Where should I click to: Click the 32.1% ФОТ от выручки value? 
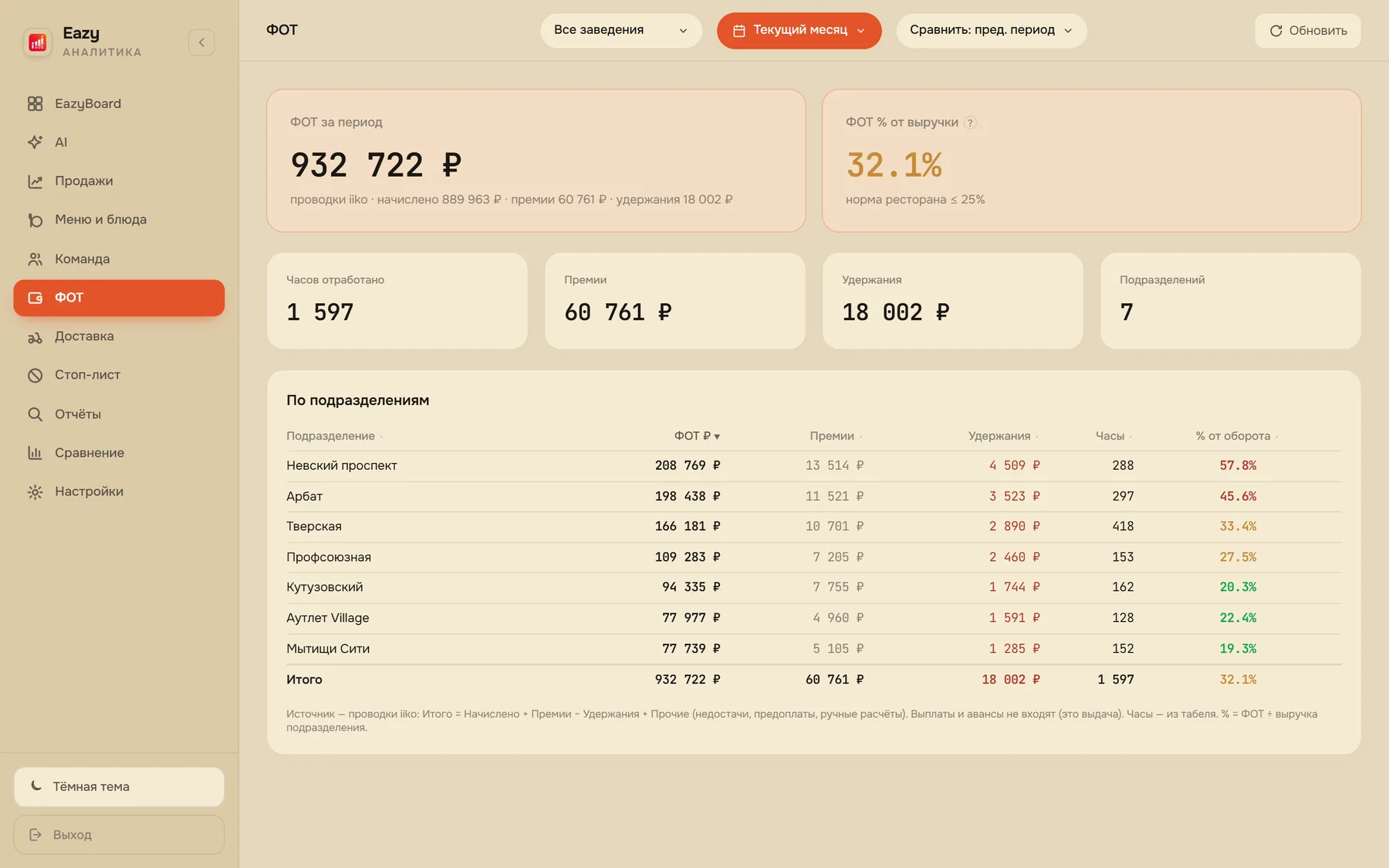(x=894, y=164)
